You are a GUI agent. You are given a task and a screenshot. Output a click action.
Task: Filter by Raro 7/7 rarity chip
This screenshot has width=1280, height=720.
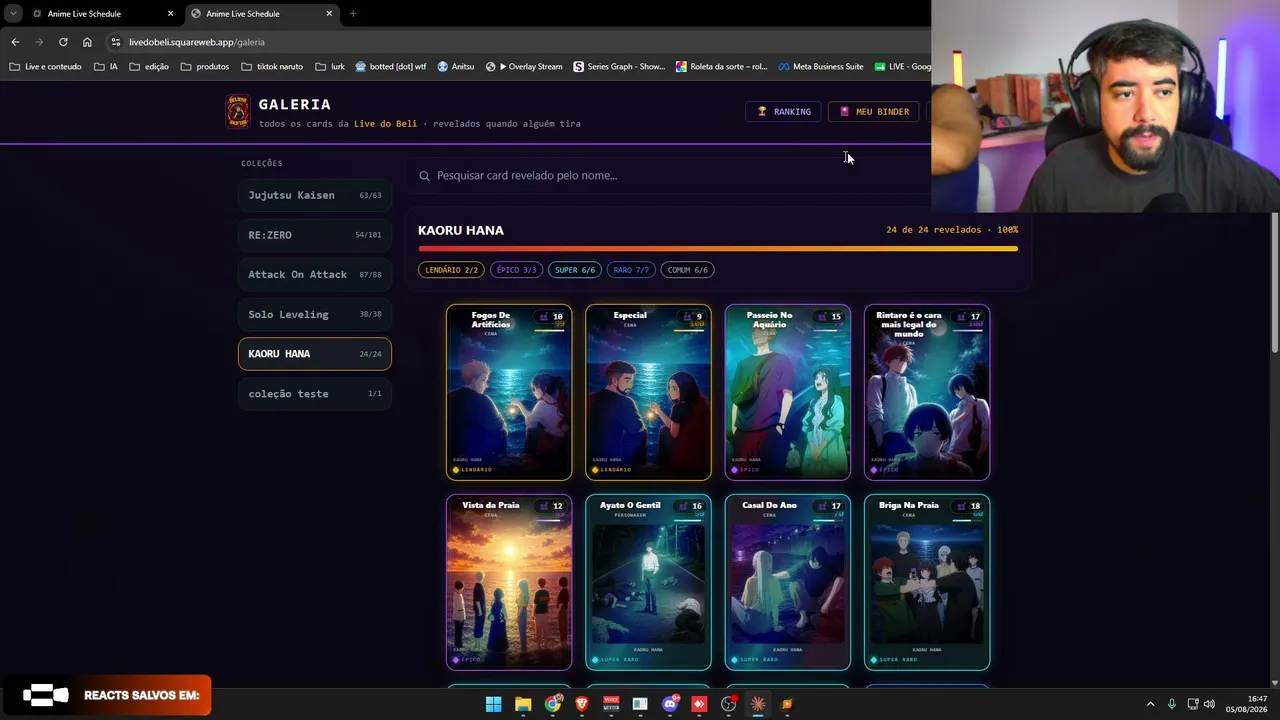click(631, 270)
